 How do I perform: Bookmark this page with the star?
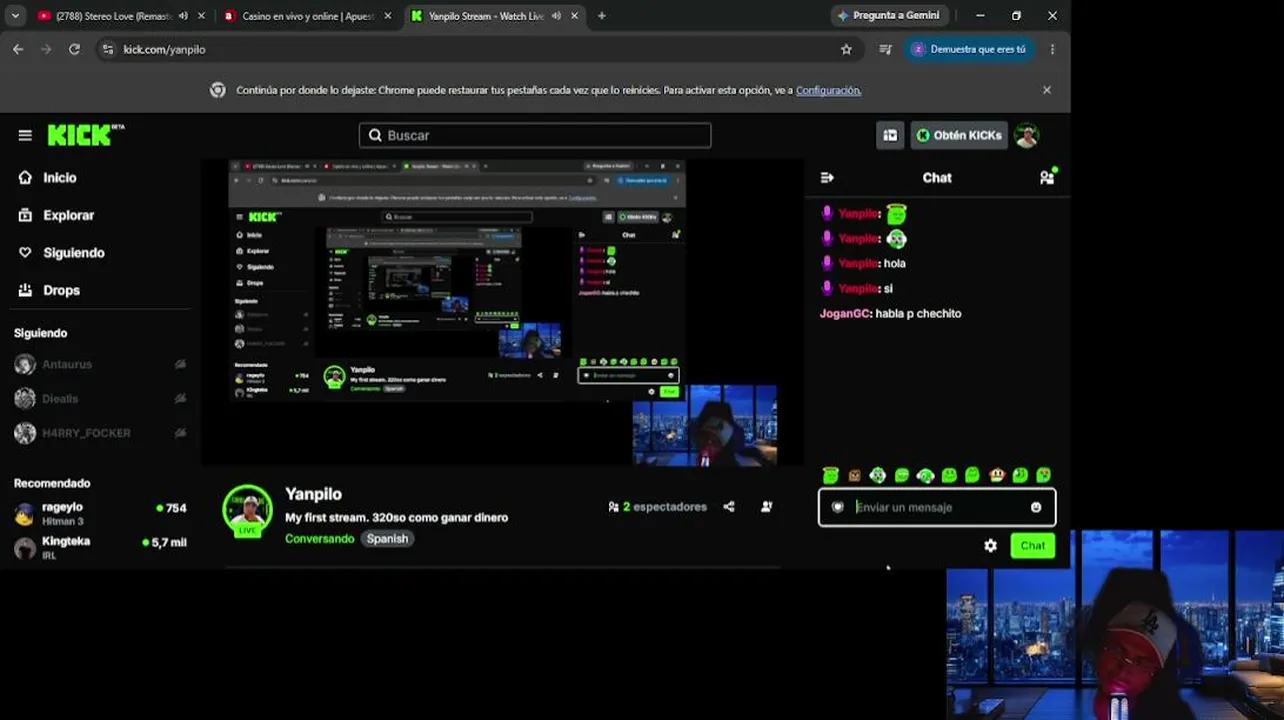(846, 49)
